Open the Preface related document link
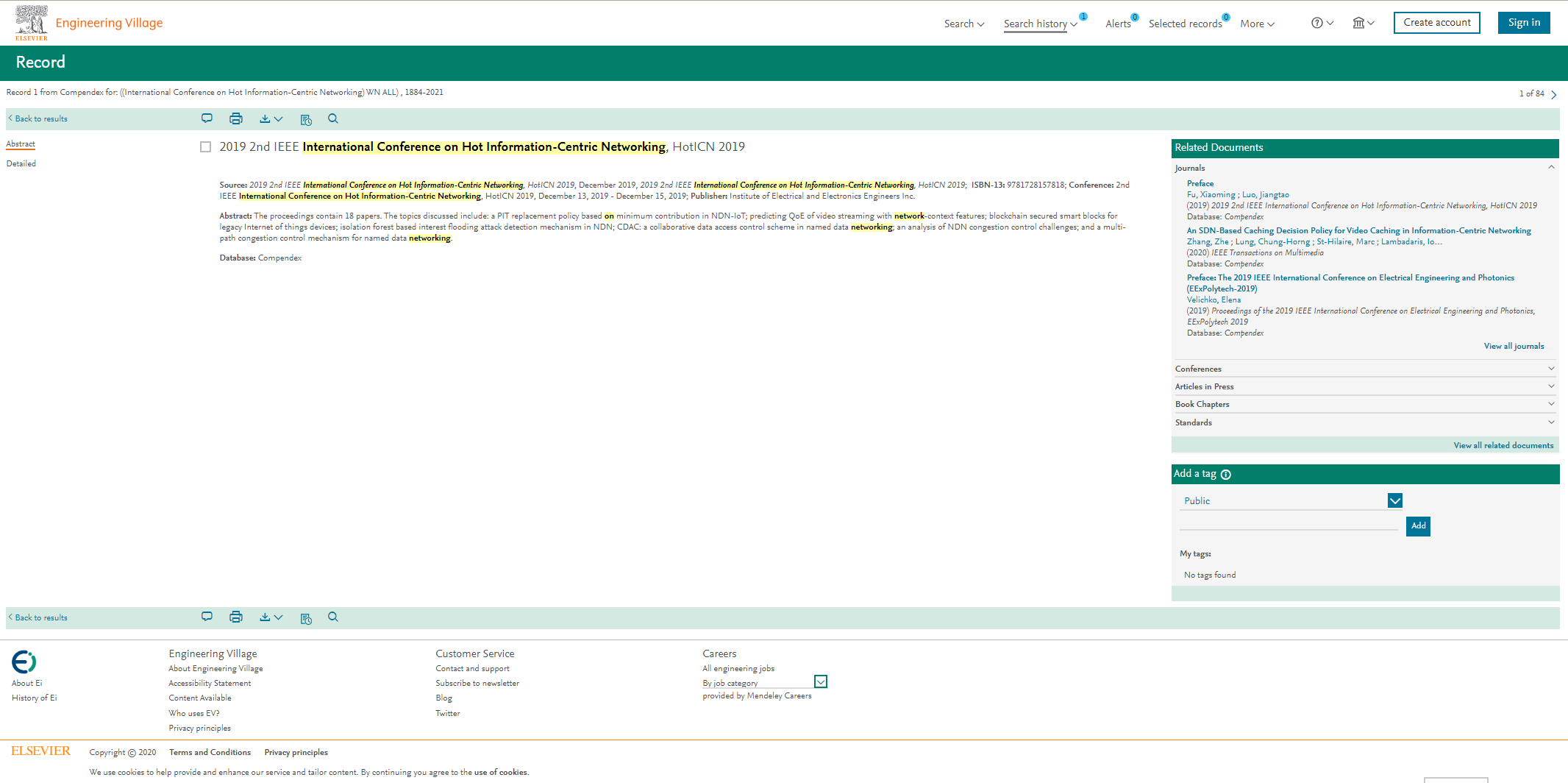 point(1200,183)
